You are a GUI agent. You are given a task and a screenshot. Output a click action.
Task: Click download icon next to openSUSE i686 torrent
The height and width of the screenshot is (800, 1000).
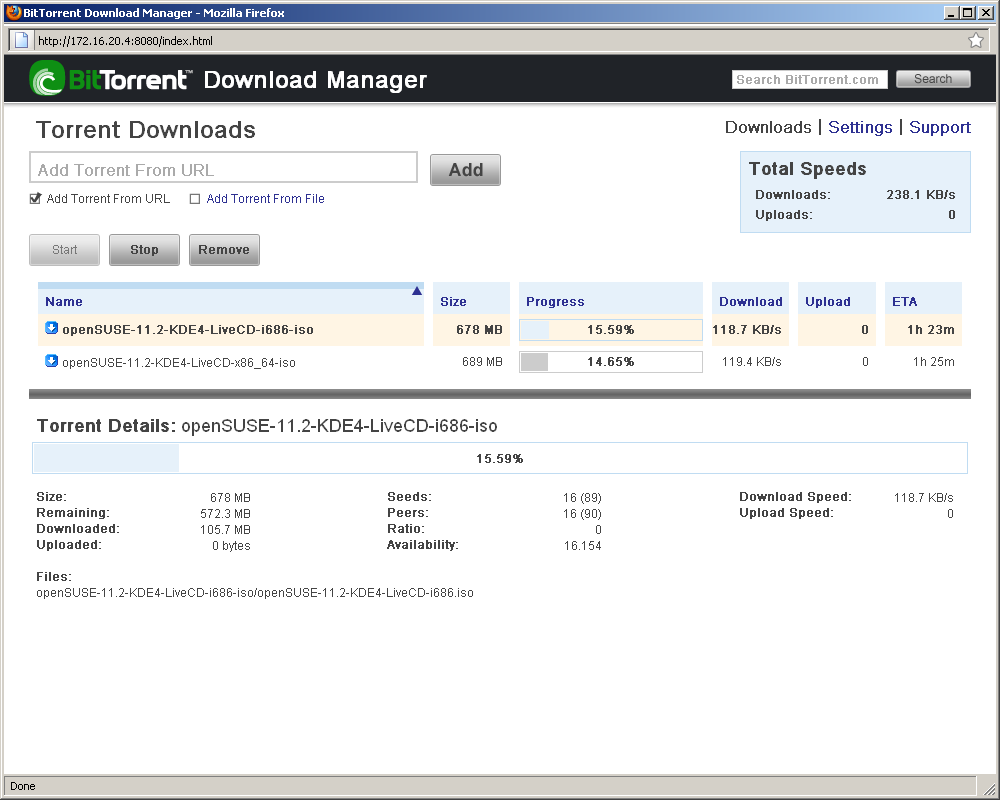pyautogui.click(x=52, y=328)
